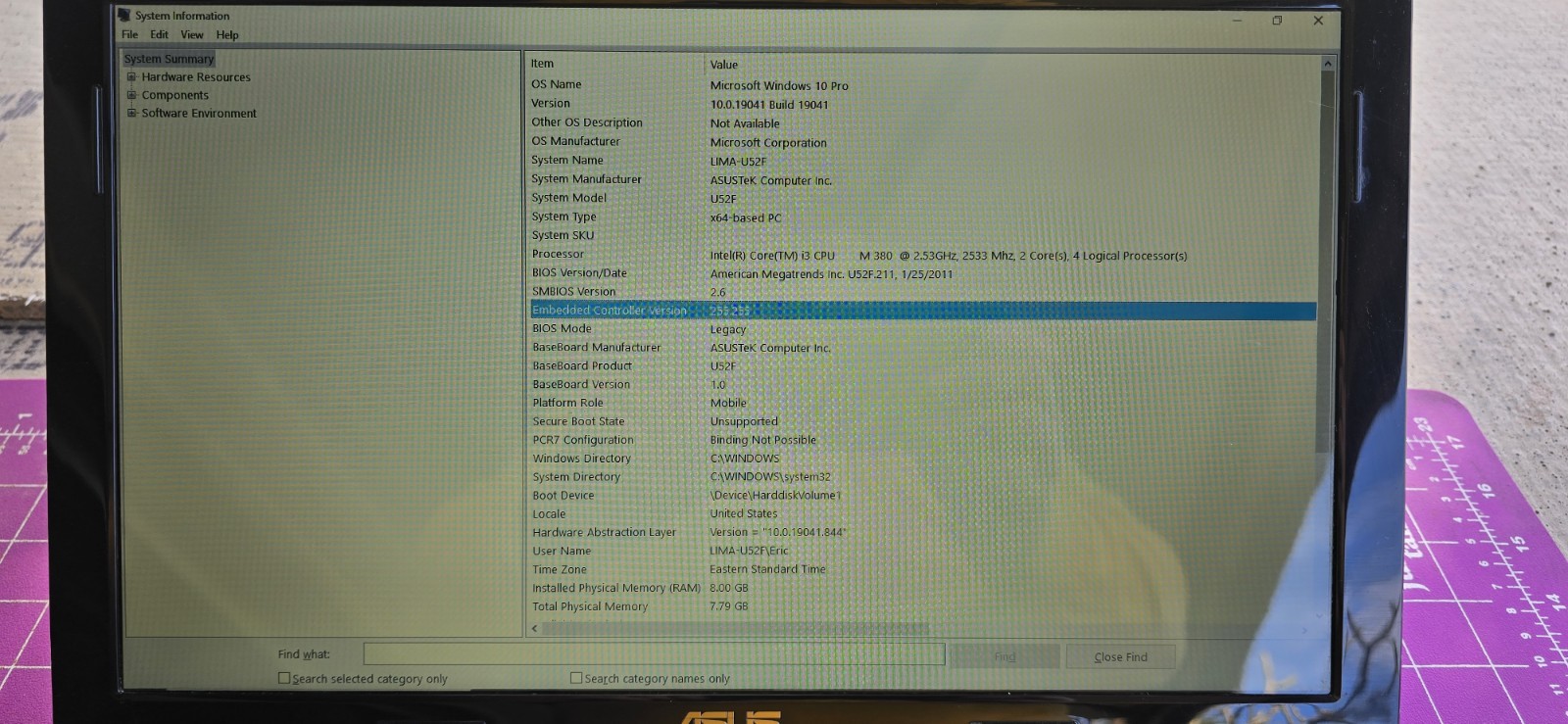Select the System Model row
Screen dimensions: 1568x724
921,198
